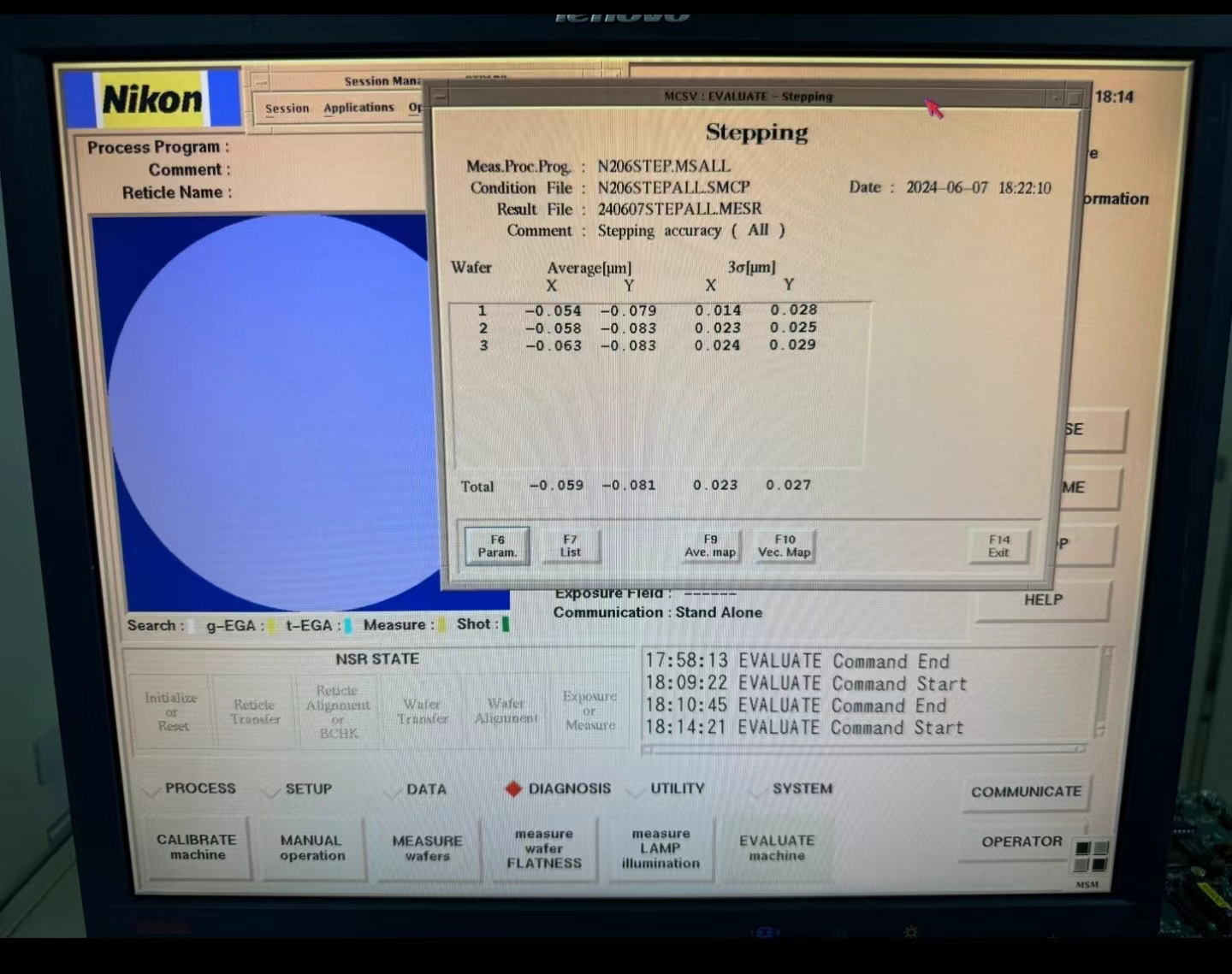Select the PROCESS mode radio button
Image resolution: width=1232 pixels, height=974 pixels.
[x=152, y=790]
